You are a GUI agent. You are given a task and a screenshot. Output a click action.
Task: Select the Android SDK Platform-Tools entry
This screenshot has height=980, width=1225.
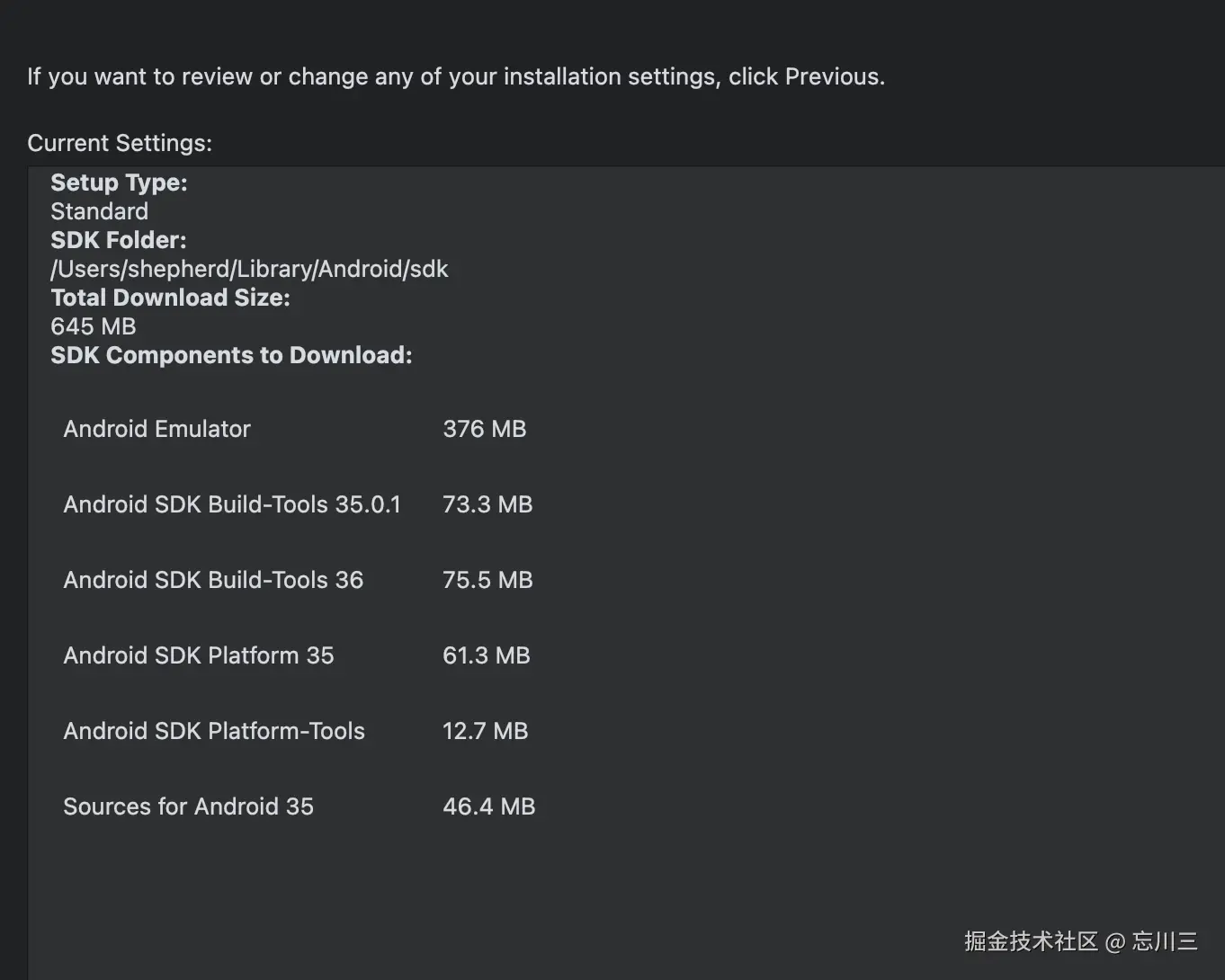214,731
